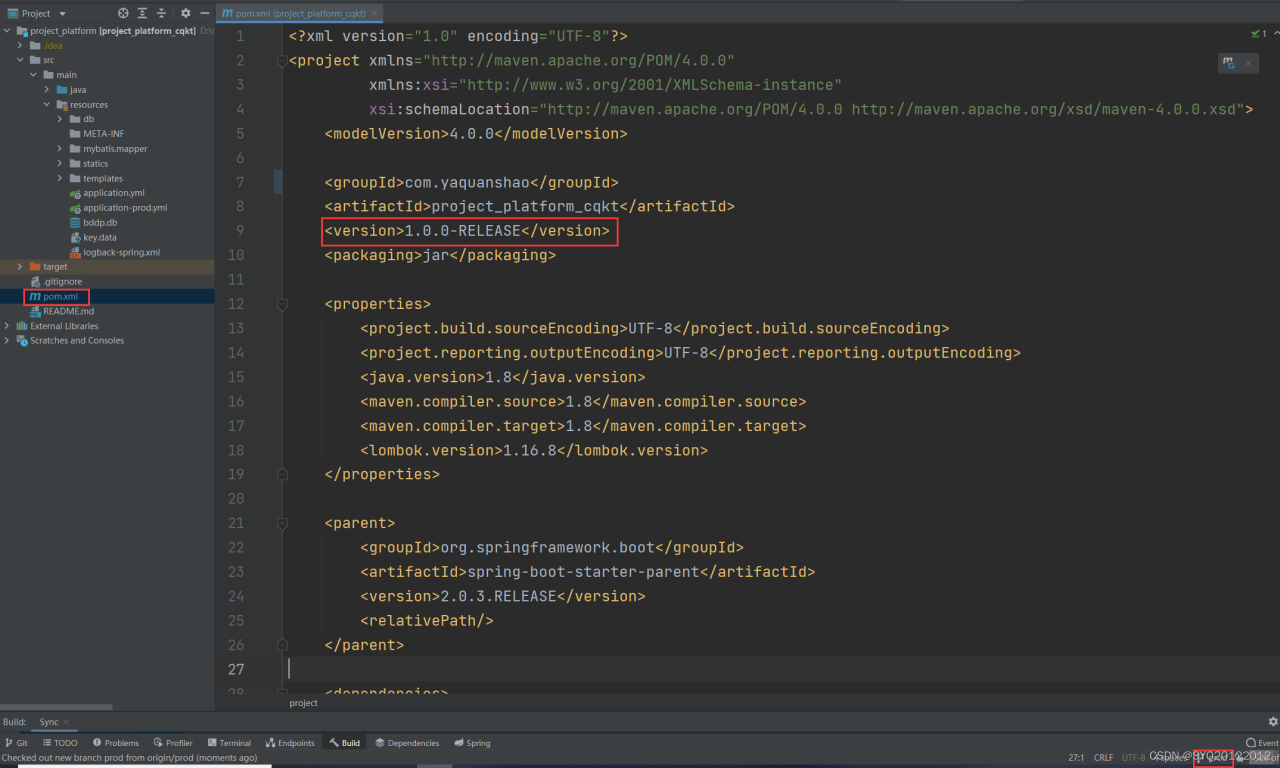Click CRLF line separator in status bar
This screenshot has width=1280, height=768.
coord(1103,758)
